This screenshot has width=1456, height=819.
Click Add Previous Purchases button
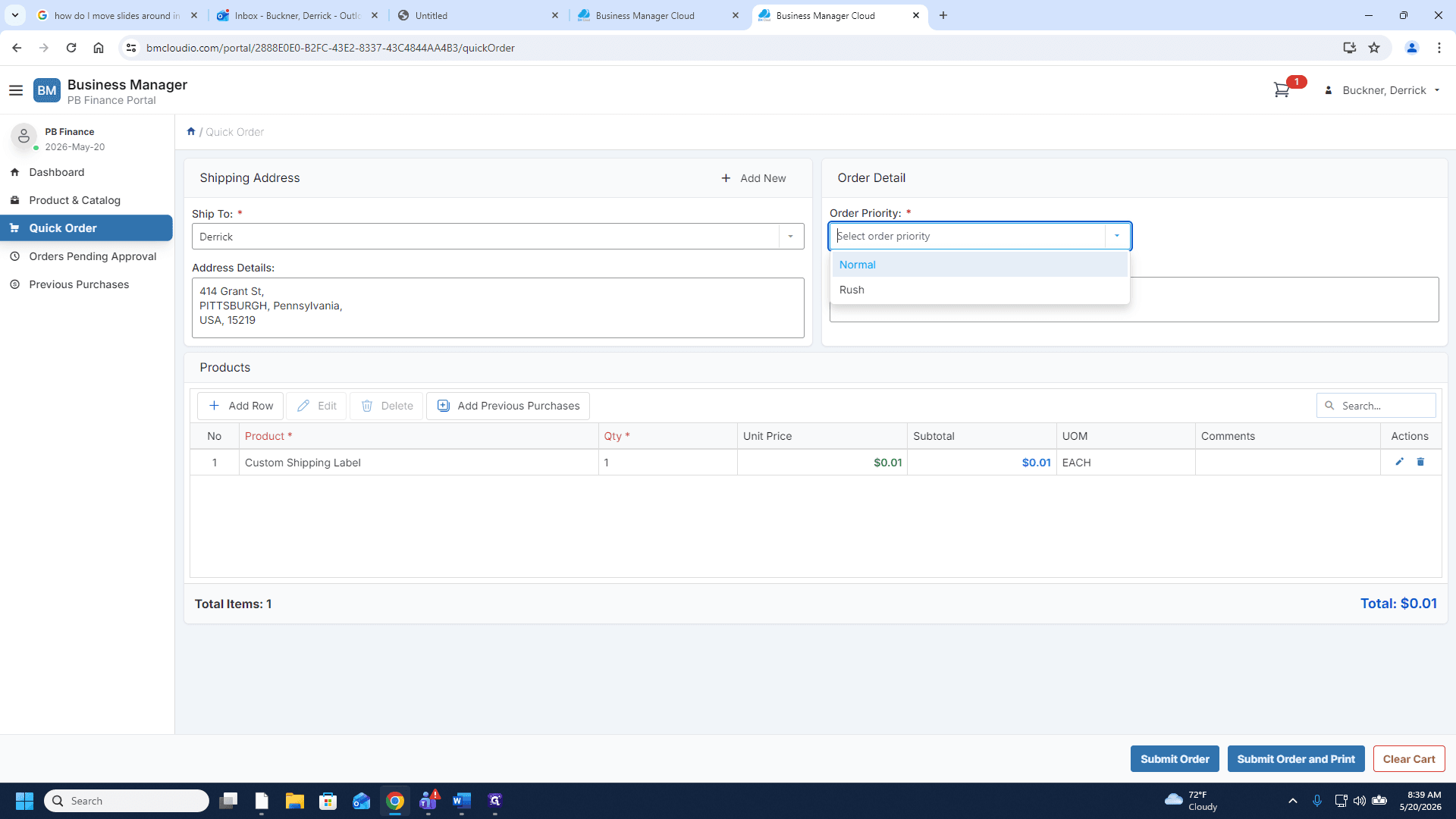(x=508, y=406)
